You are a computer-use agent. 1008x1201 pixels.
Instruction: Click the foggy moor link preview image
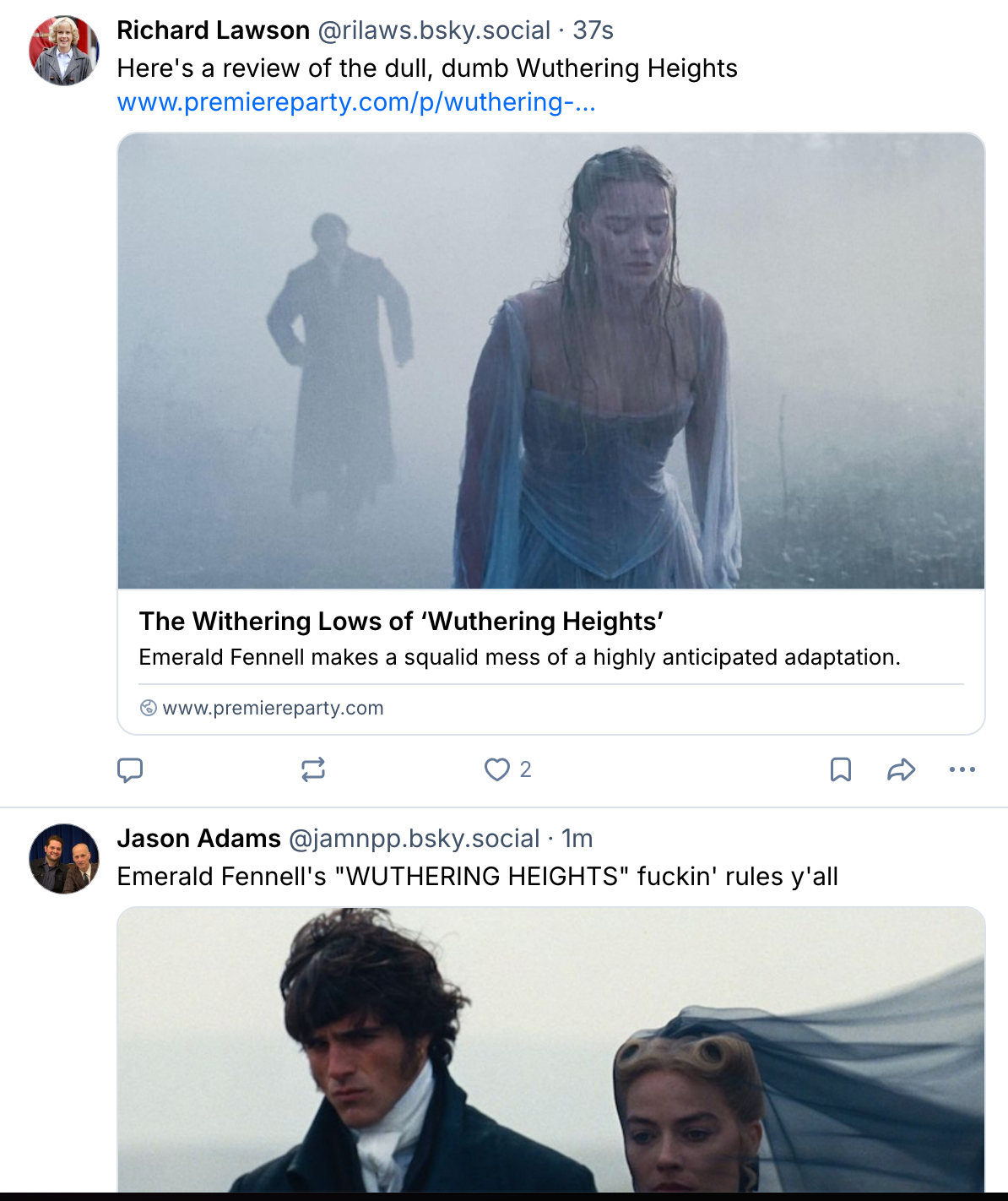pyautogui.click(x=550, y=361)
